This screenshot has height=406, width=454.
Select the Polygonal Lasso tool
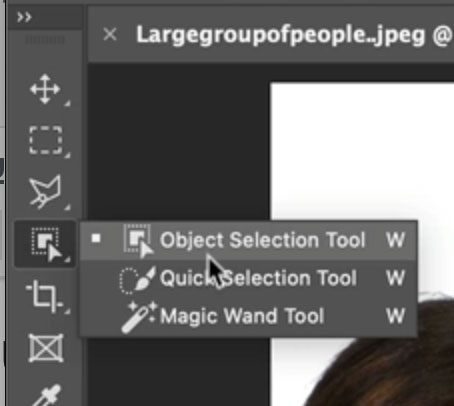(x=45, y=192)
